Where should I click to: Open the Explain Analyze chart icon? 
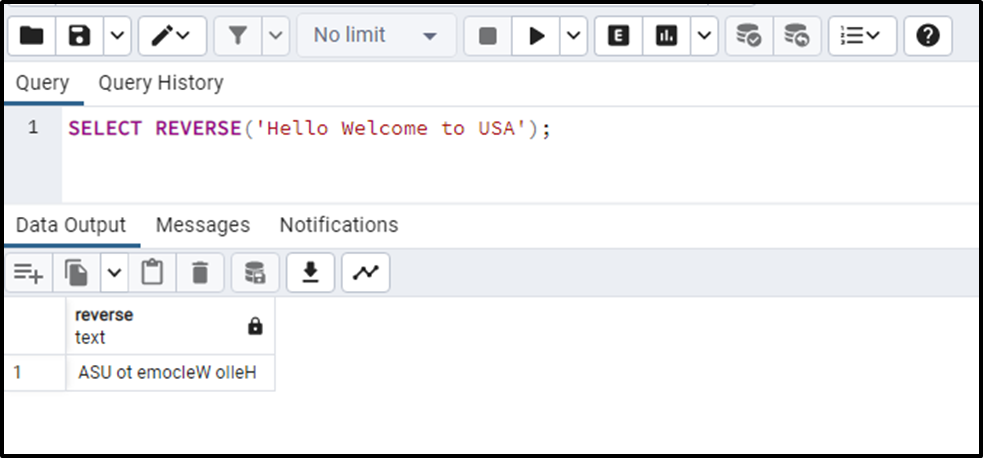[666, 36]
